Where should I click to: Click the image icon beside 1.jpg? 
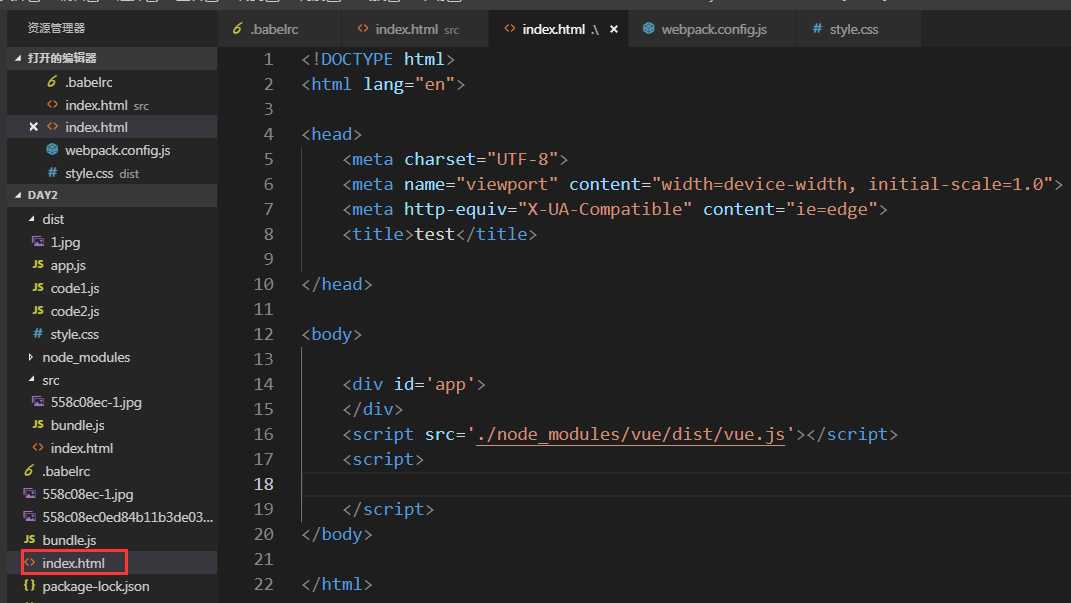tap(38, 242)
